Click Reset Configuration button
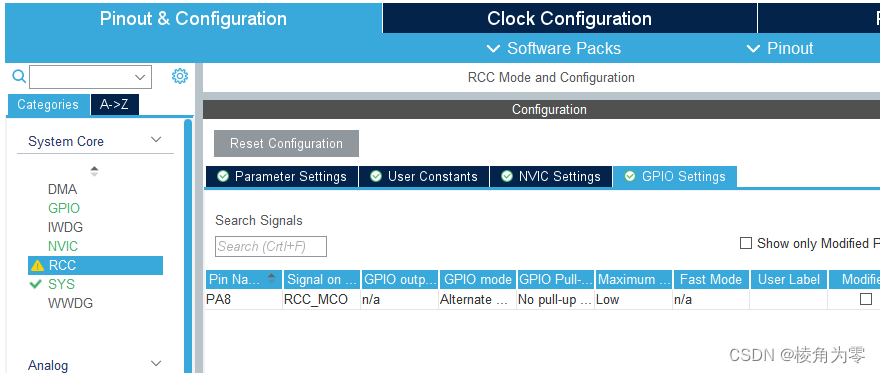 [x=286, y=144]
